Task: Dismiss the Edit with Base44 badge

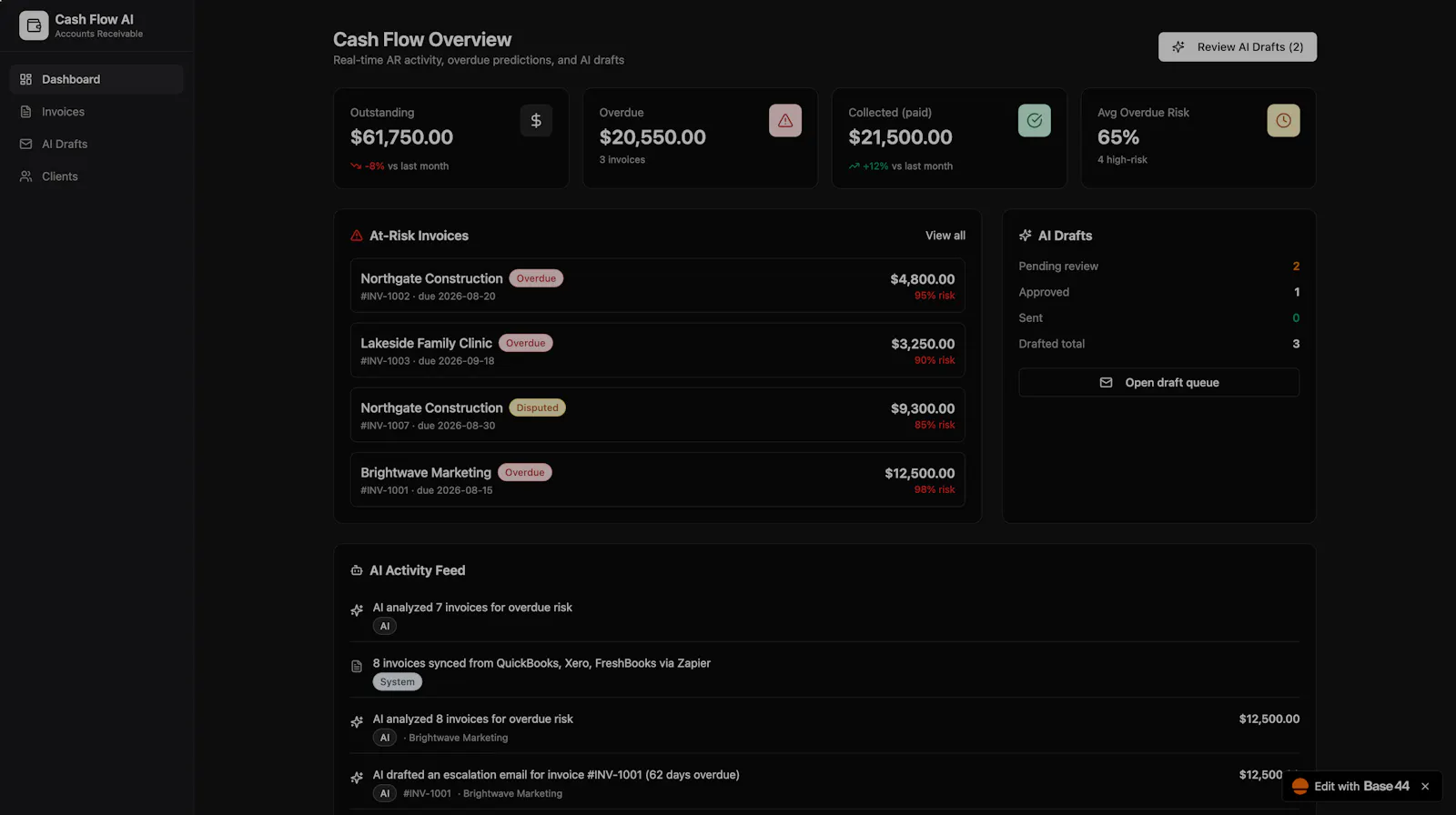Action: 1425,786
